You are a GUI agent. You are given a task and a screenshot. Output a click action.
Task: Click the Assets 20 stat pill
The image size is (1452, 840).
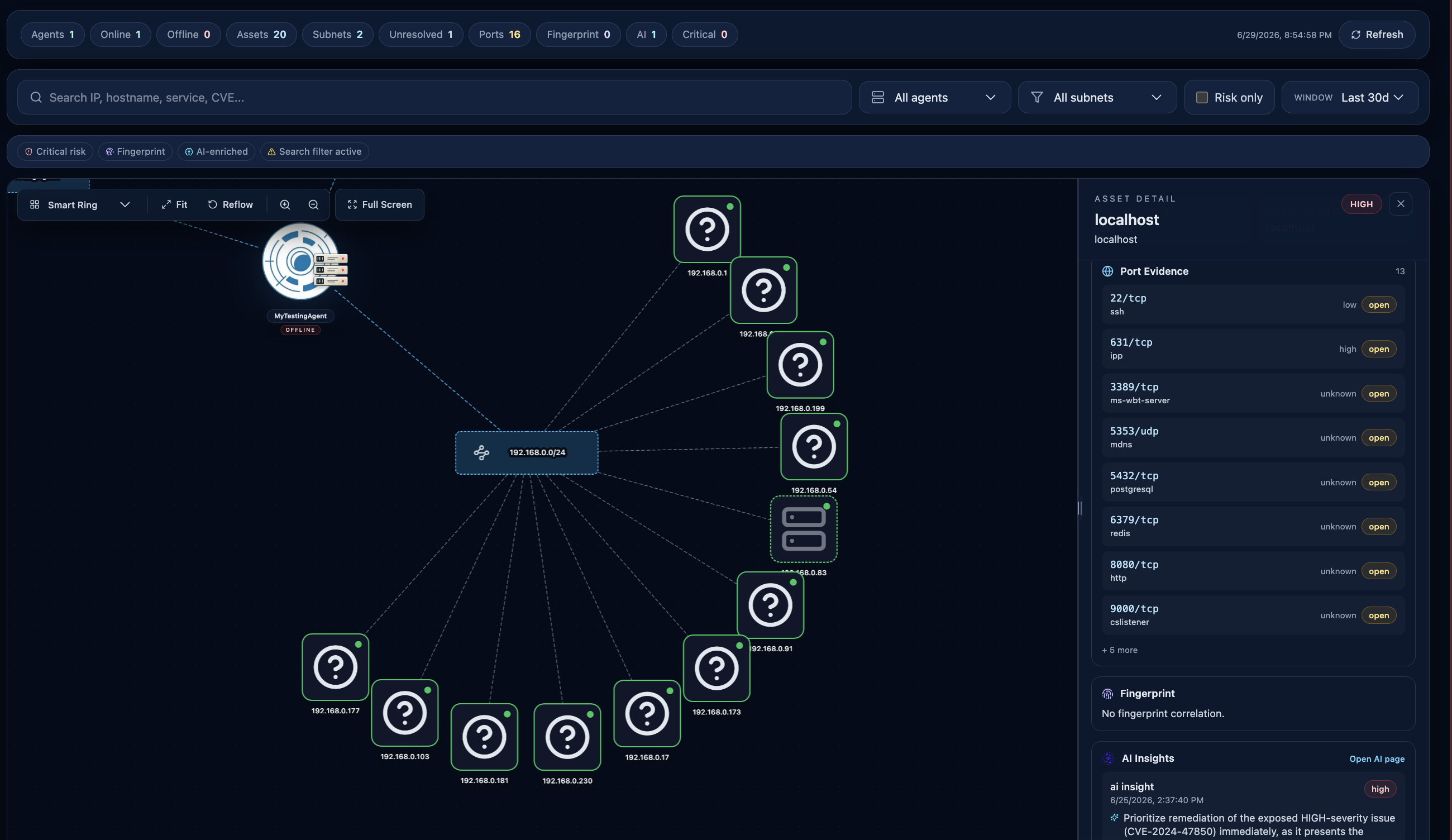261,35
